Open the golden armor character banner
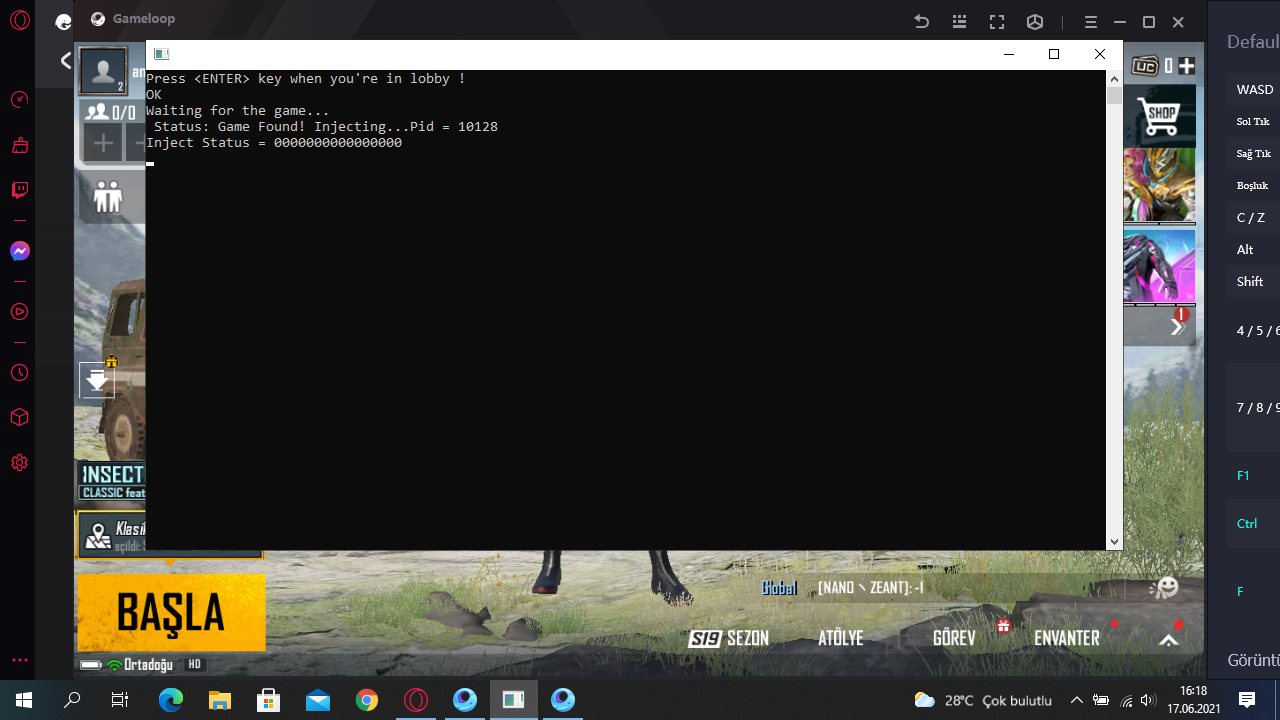1280x720 pixels. coord(1160,185)
